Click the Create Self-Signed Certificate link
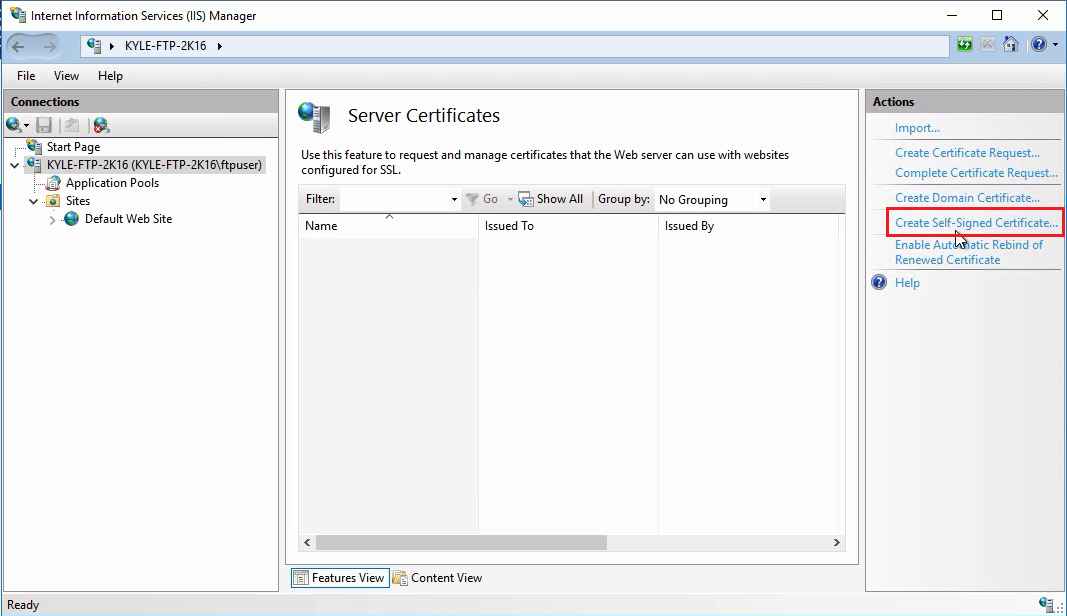Viewport: 1067px width, 616px height. (x=975, y=222)
